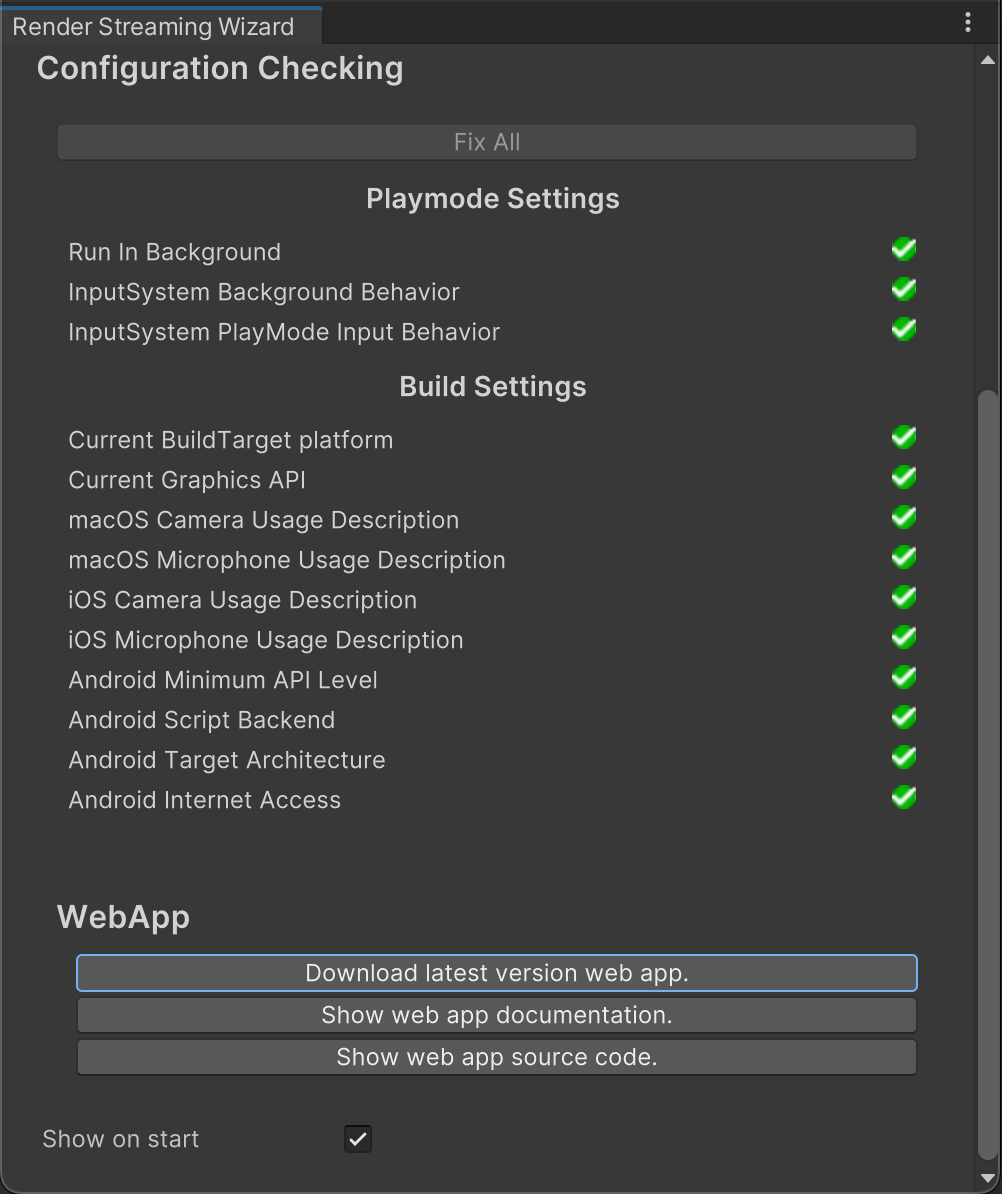
Task: Click the InputSystem Background Behavior checkmark icon
Action: pos(904,290)
